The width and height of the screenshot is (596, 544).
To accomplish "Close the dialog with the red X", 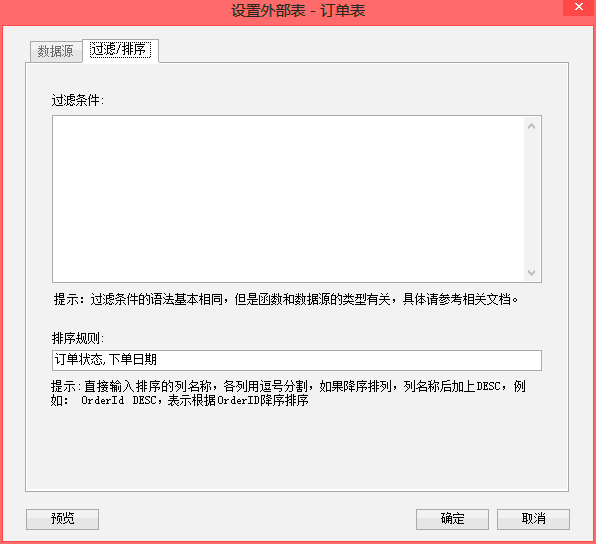I will (579, 7).
